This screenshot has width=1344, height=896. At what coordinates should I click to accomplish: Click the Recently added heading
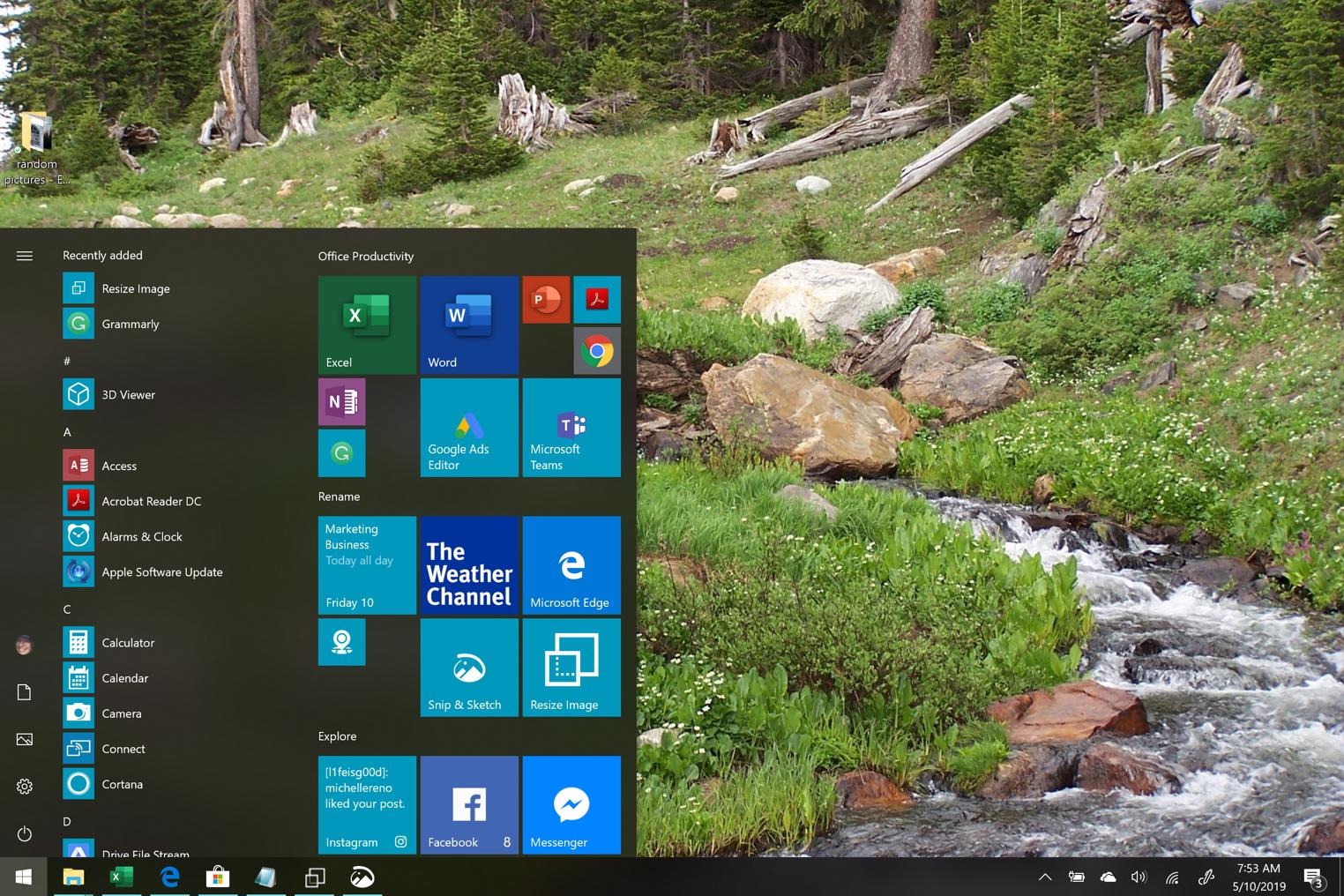click(102, 255)
